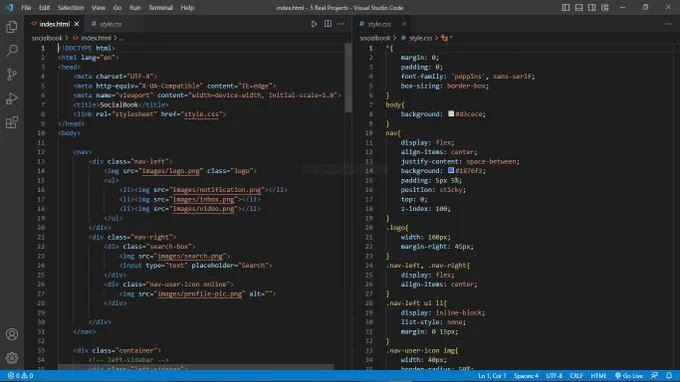This screenshot has height=382, width=680.
Task: Switch to the index.html tab
Action: pos(54,24)
